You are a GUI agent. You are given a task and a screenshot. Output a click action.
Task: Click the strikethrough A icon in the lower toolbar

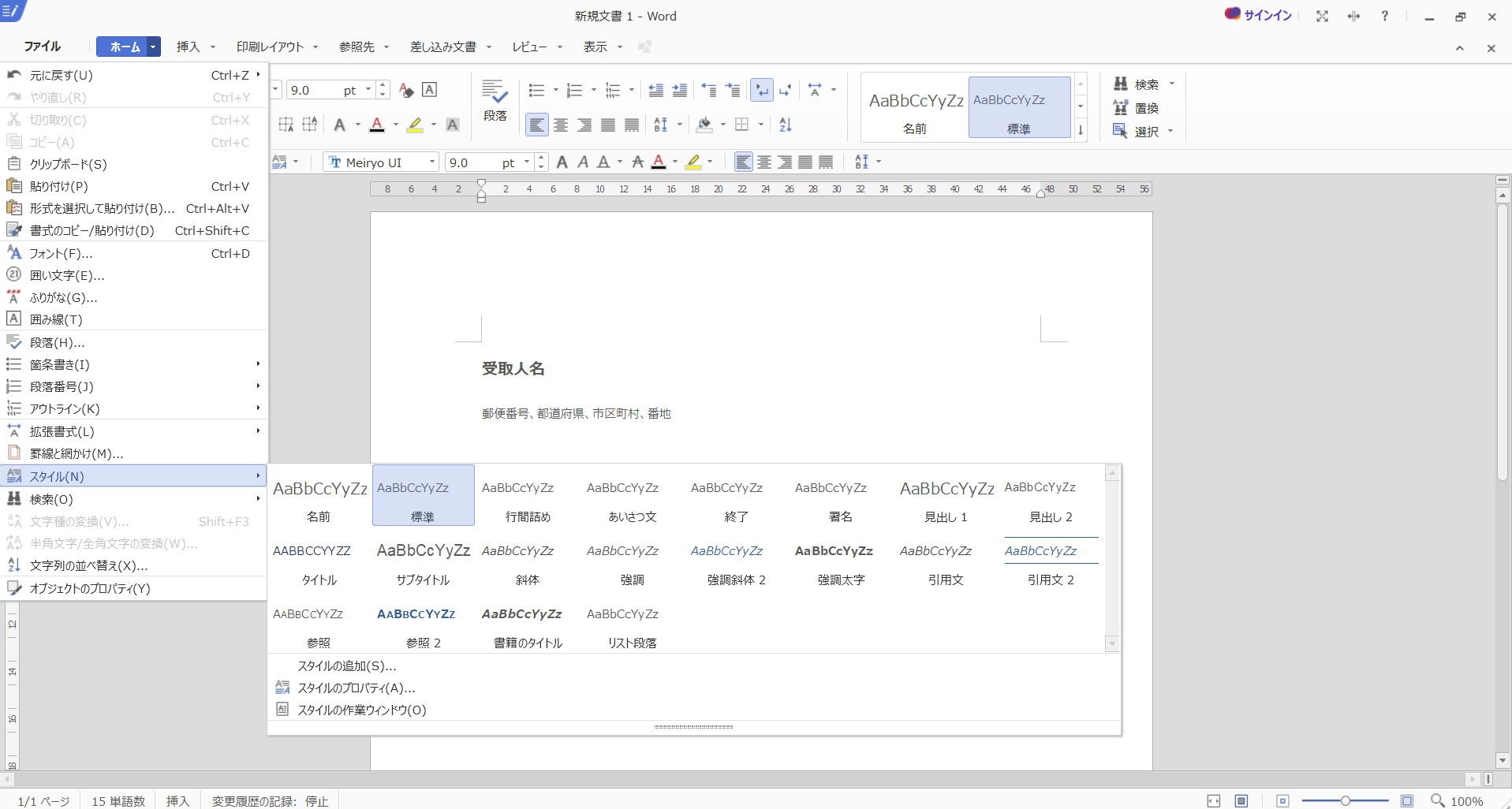(x=637, y=162)
